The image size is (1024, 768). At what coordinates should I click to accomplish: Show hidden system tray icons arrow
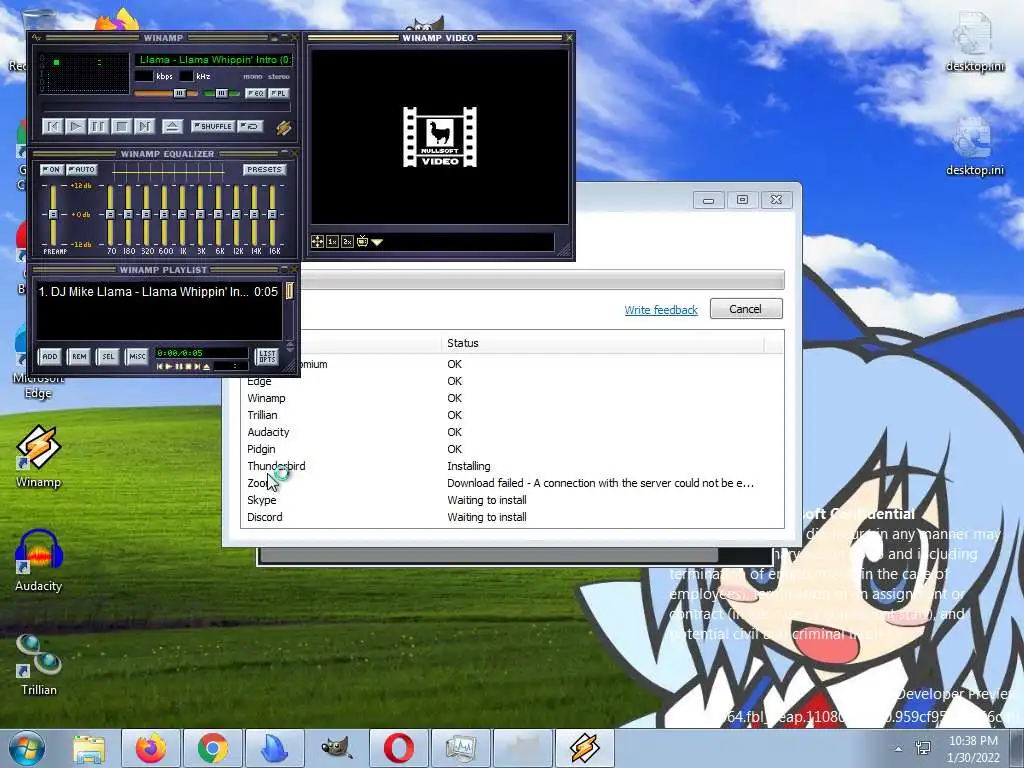tap(899, 749)
